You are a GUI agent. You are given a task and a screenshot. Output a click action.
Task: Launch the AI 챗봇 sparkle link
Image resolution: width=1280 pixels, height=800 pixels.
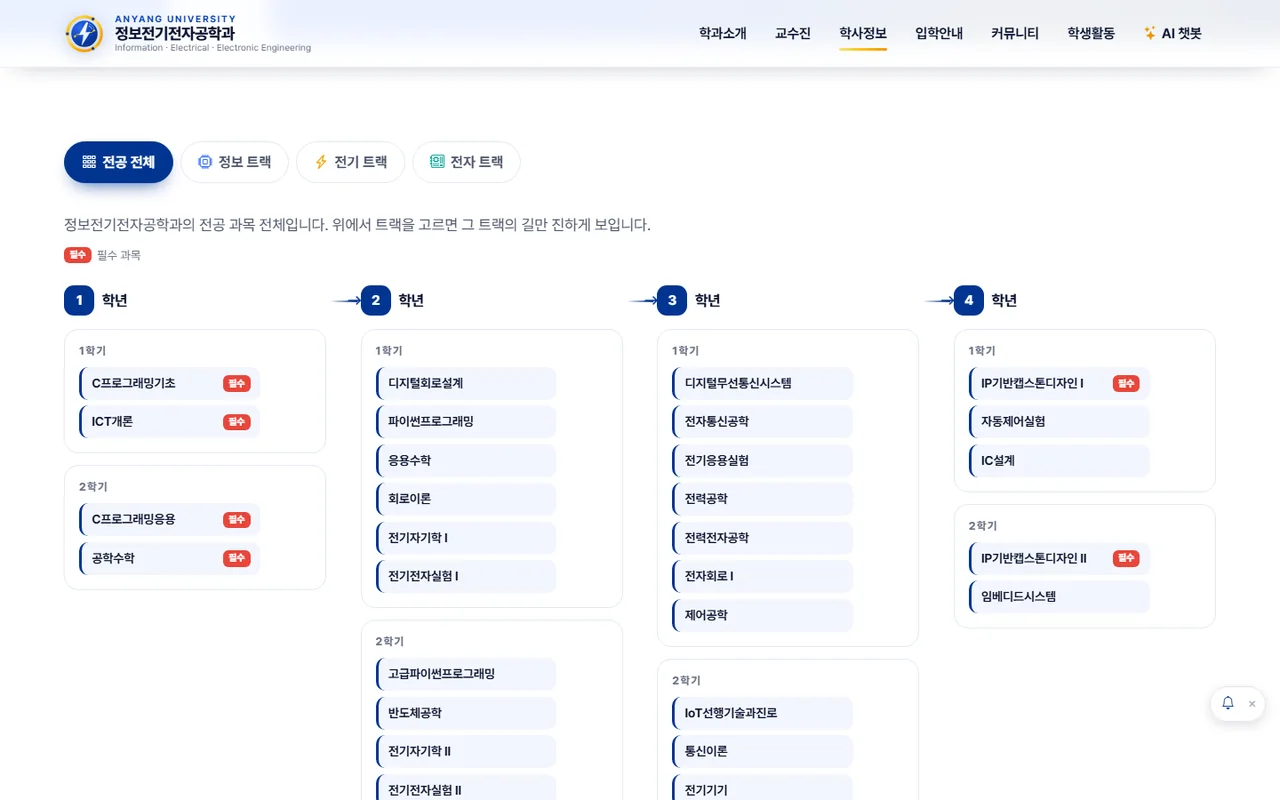pos(1173,33)
